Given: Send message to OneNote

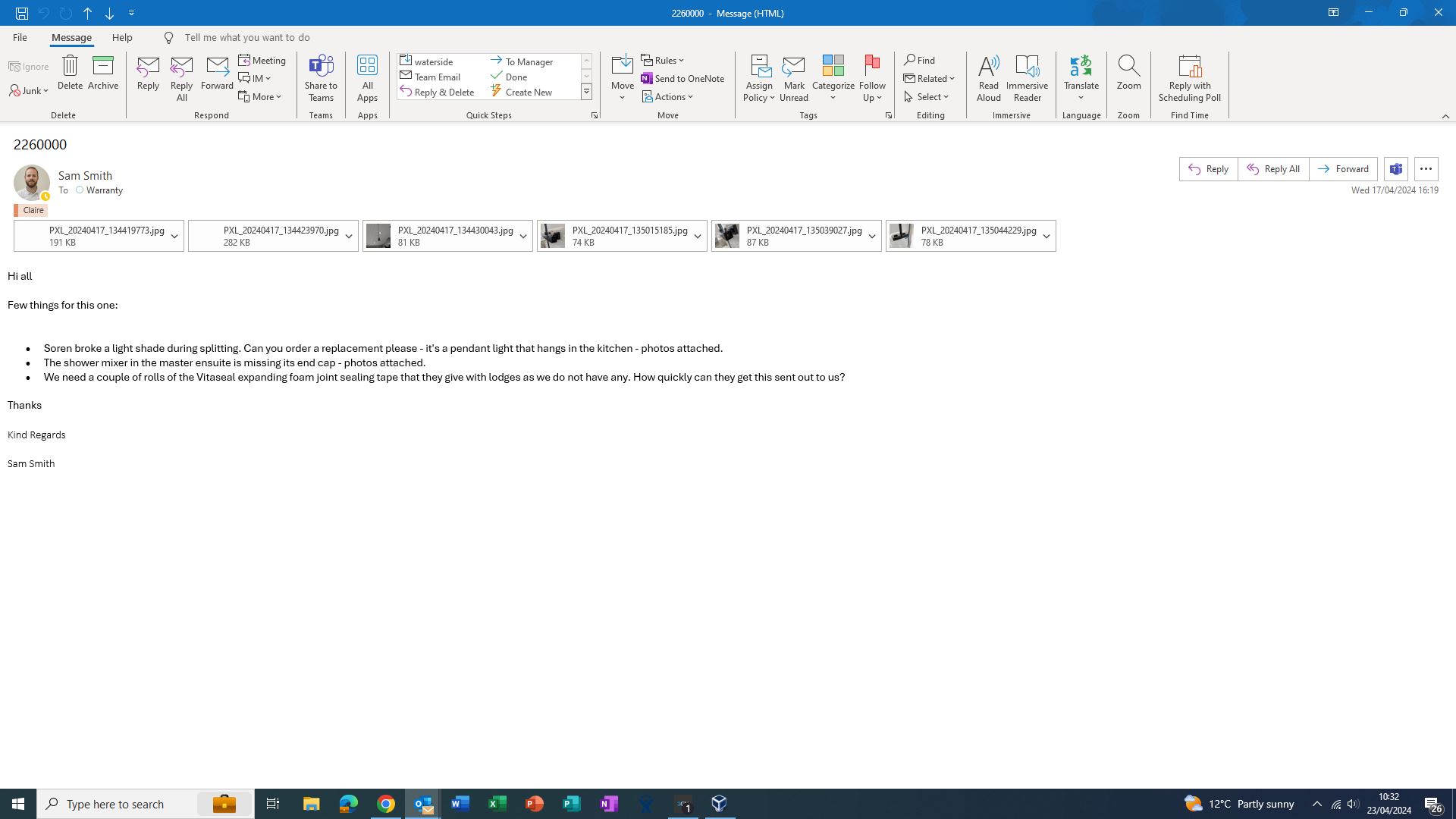Looking at the screenshot, I should tap(682, 78).
